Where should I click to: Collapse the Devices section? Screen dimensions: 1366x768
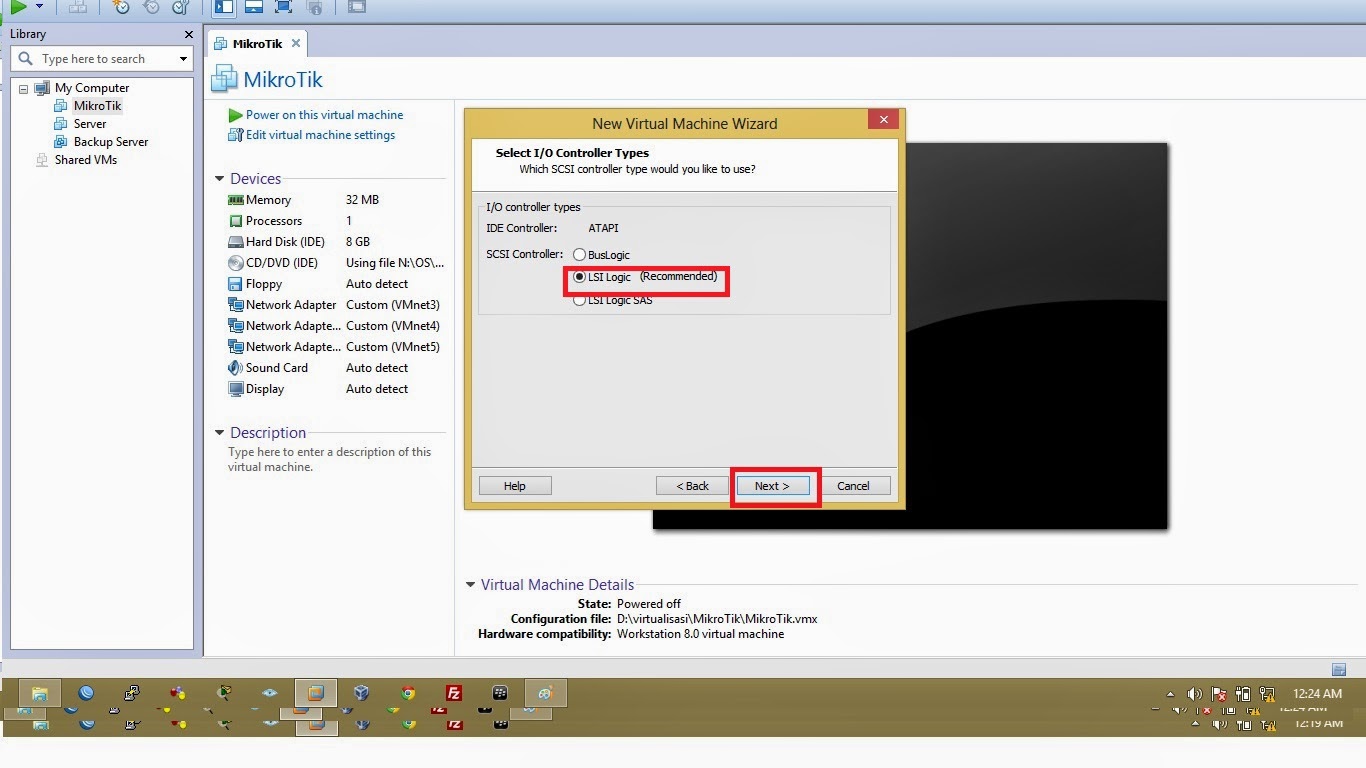point(220,179)
